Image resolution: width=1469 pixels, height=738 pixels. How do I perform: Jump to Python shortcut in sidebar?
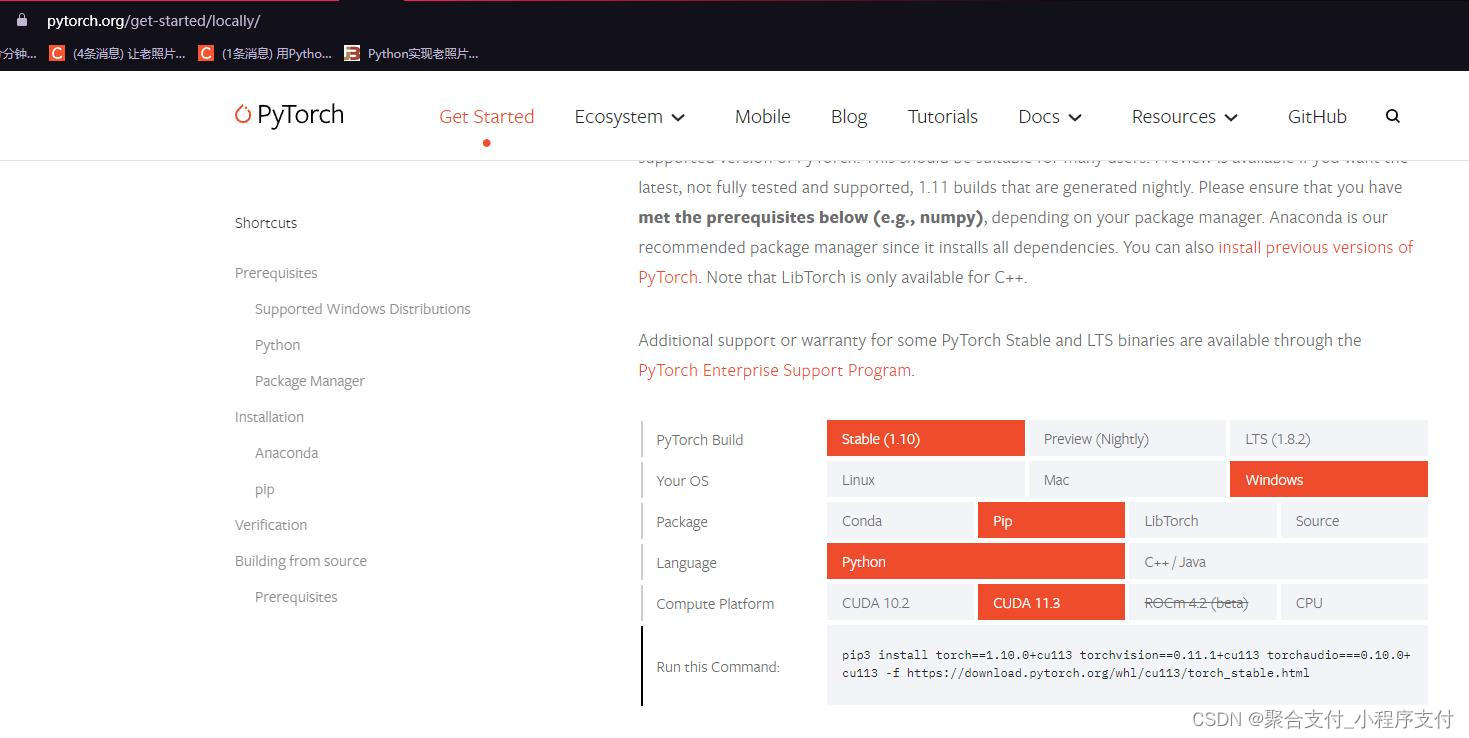(277, 345)
